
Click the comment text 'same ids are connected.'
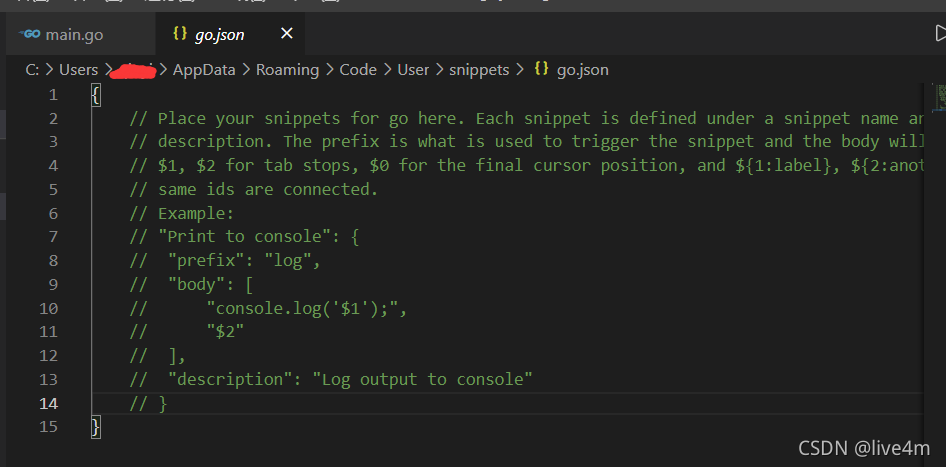click(x=268, y=189)
